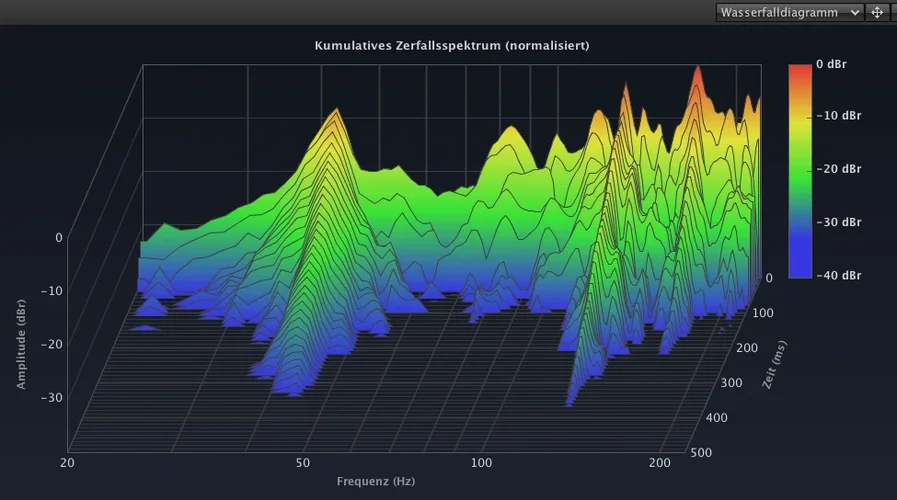This screenshot has width=897, height=500.
Task: Click the 0 dBr legend label
Action: (x=831, y=64)
